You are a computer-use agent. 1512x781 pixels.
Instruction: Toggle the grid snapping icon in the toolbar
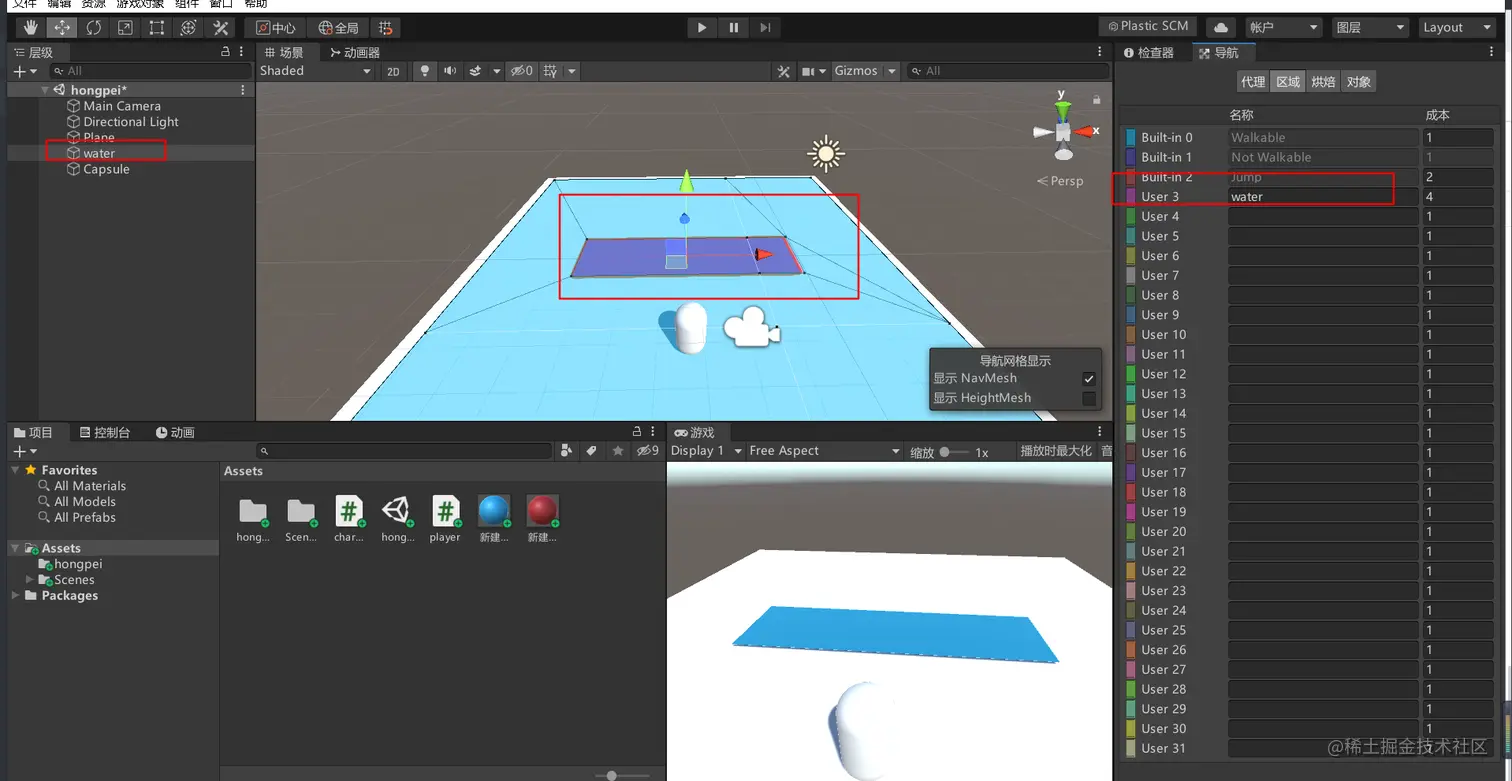point(386,28)
